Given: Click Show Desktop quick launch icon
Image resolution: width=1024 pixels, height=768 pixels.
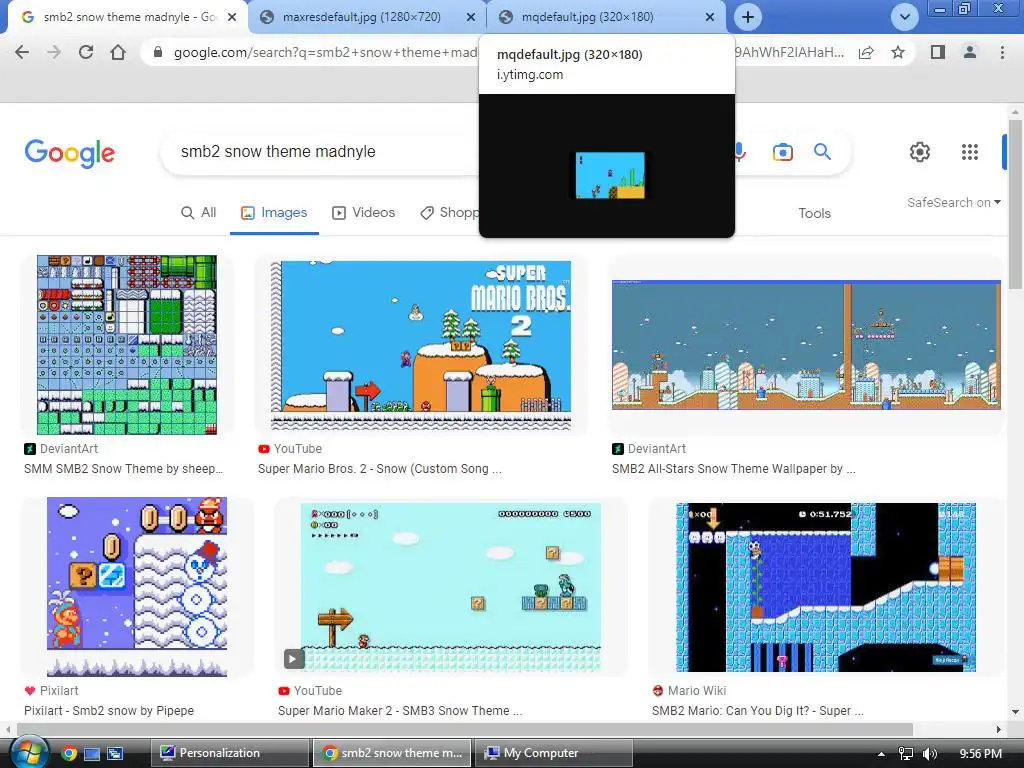Looking at the screenshot, I should coord(91,754).
